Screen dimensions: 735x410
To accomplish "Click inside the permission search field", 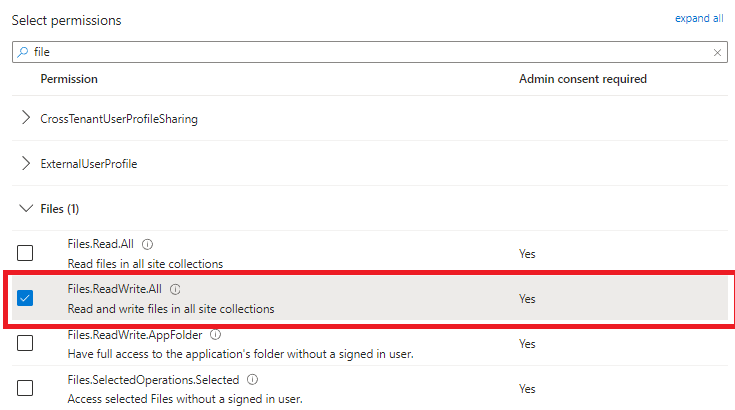I will (360, 52).
